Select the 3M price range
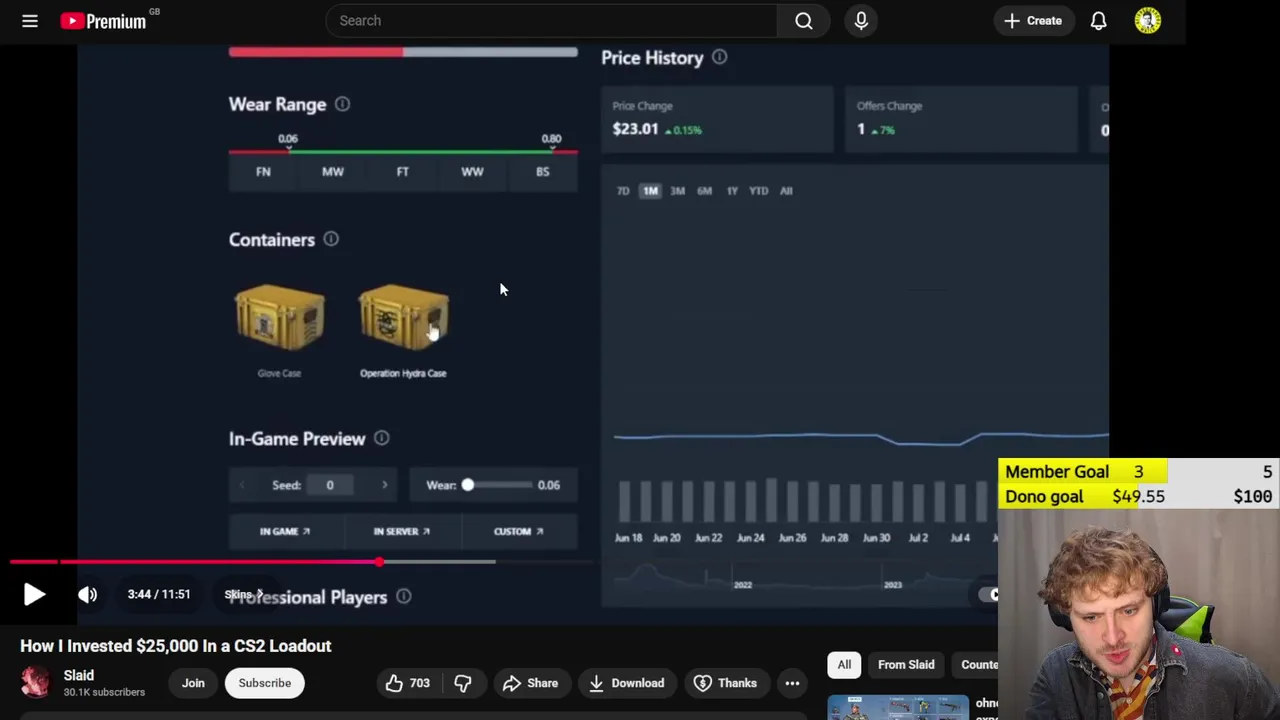This screenshot has width=1280, height=720. pos(677,191)
